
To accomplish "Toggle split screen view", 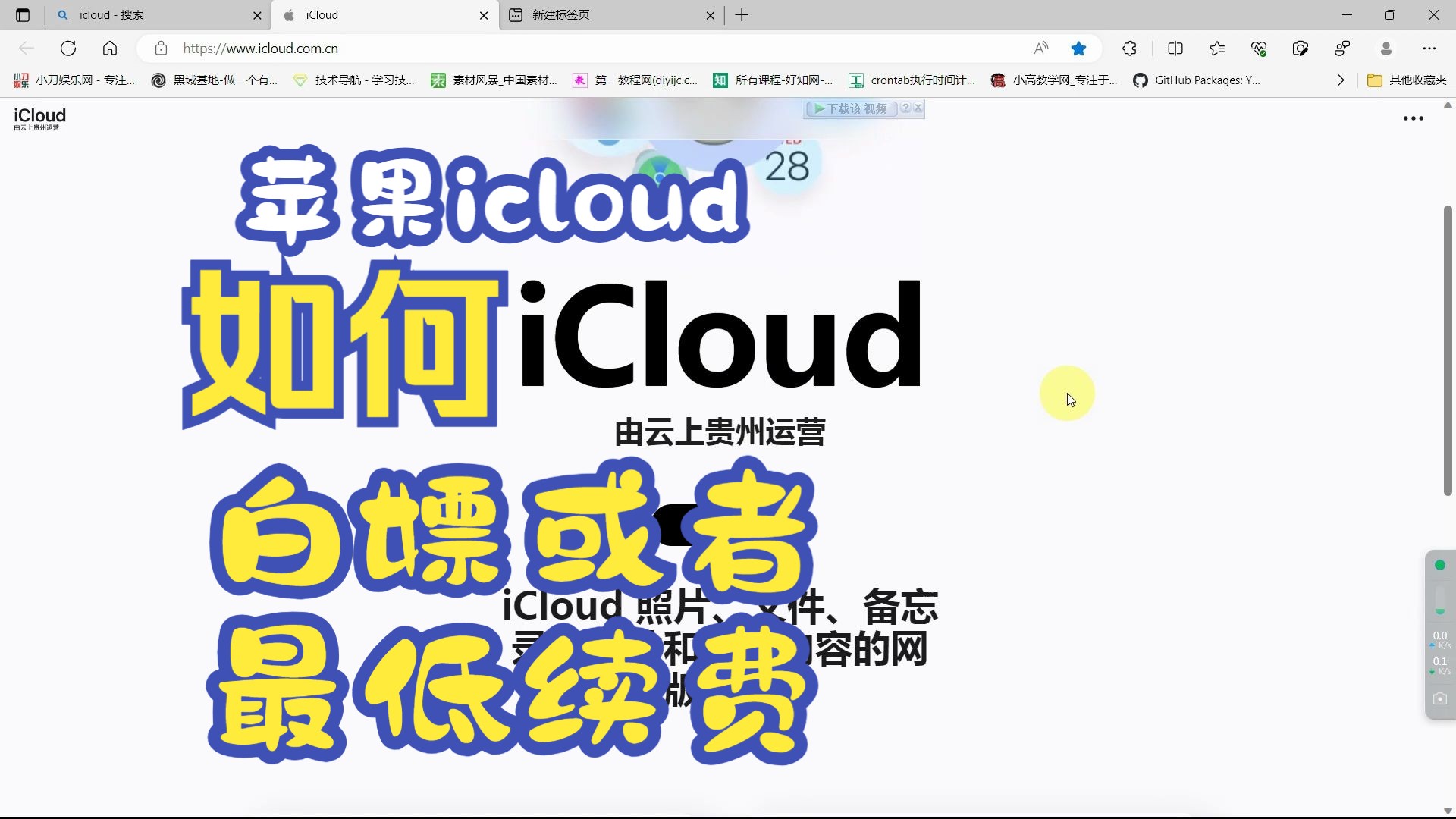I will pyautogui.click(x=1175, y=49).
